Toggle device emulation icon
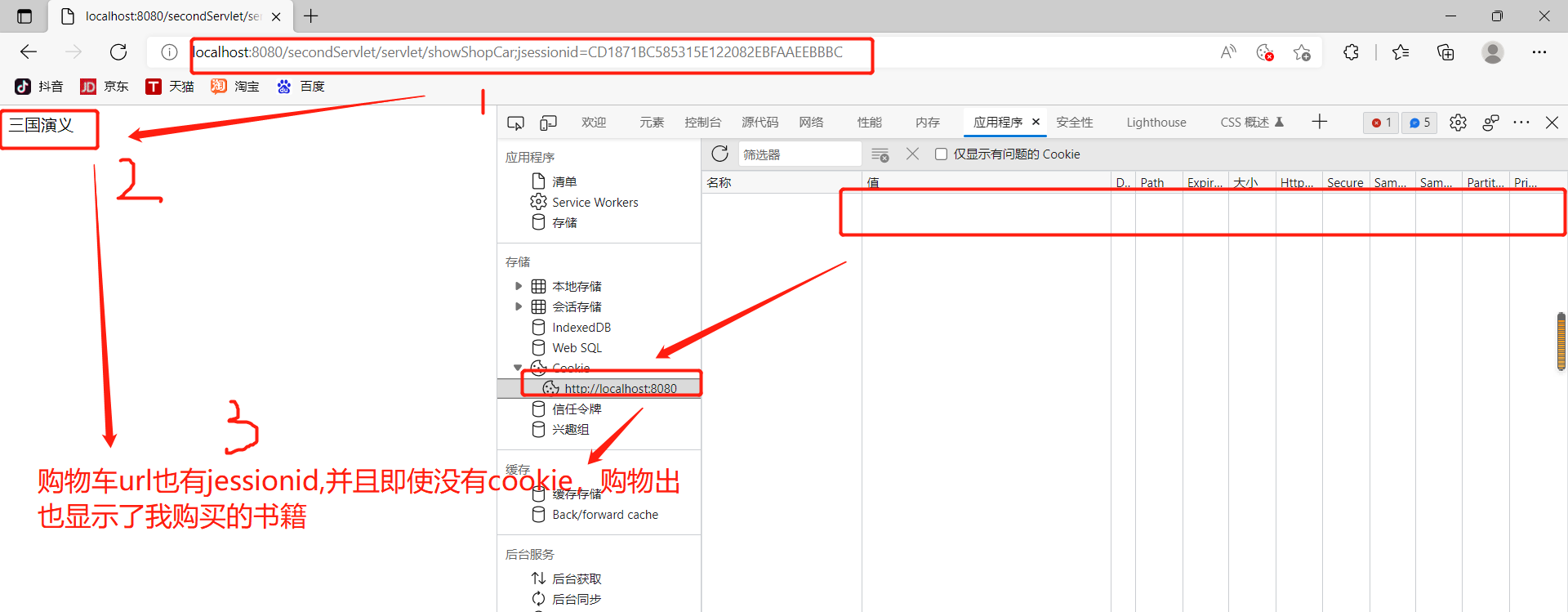The image size is (1568, 612). [548, 123]
